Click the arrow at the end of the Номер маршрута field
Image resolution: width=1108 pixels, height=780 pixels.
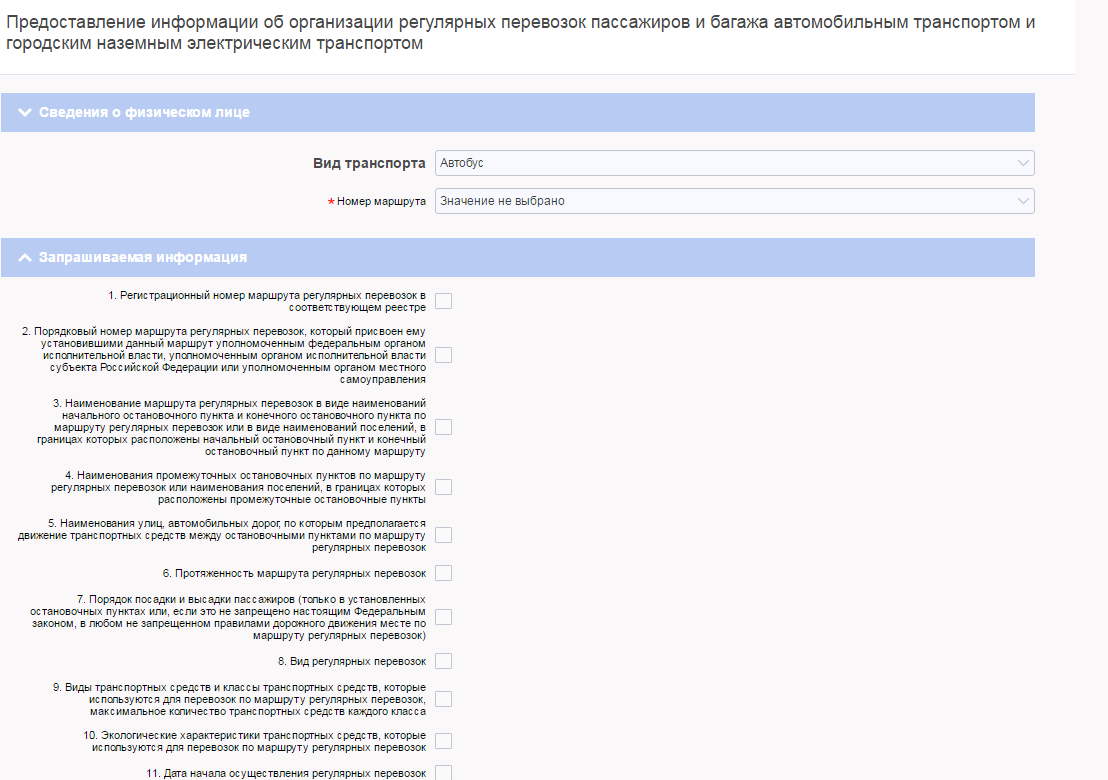1022,201
